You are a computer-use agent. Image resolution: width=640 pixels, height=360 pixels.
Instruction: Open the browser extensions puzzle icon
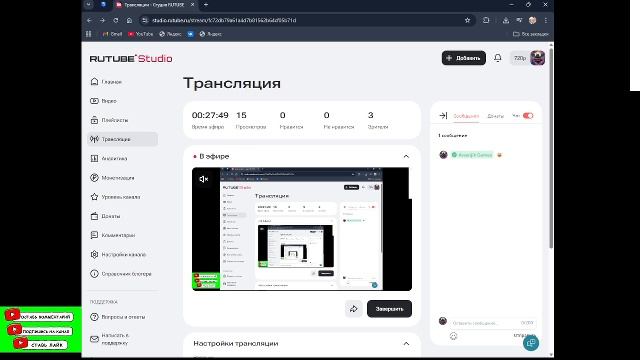(486, 20)
